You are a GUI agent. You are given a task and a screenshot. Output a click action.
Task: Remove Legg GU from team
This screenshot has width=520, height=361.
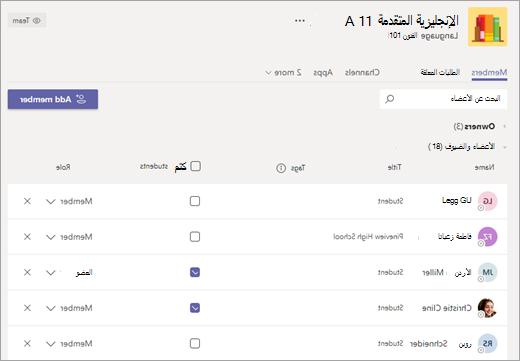tap(27, 201)
